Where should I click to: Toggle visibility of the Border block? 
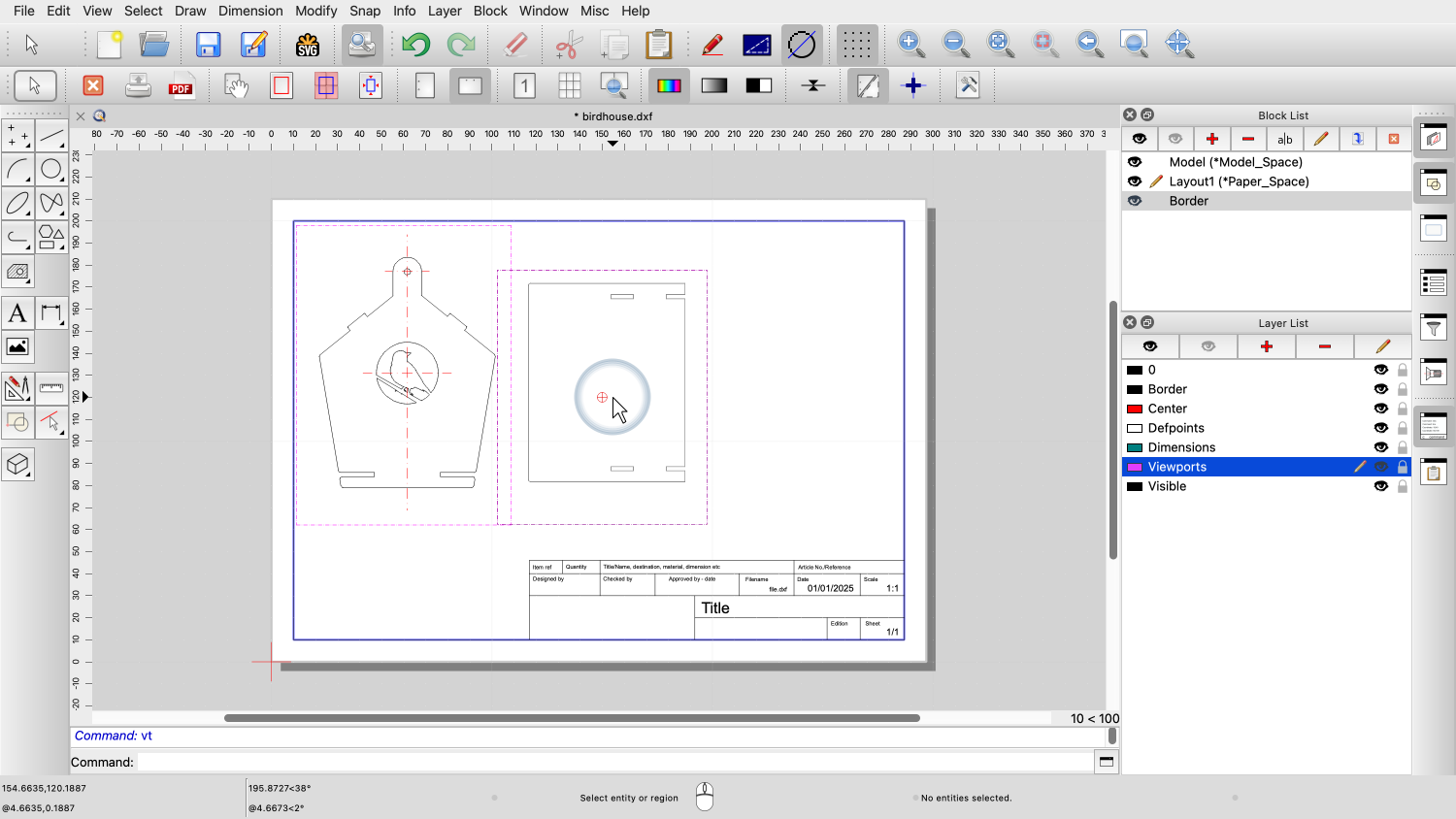pos(1135,201)
